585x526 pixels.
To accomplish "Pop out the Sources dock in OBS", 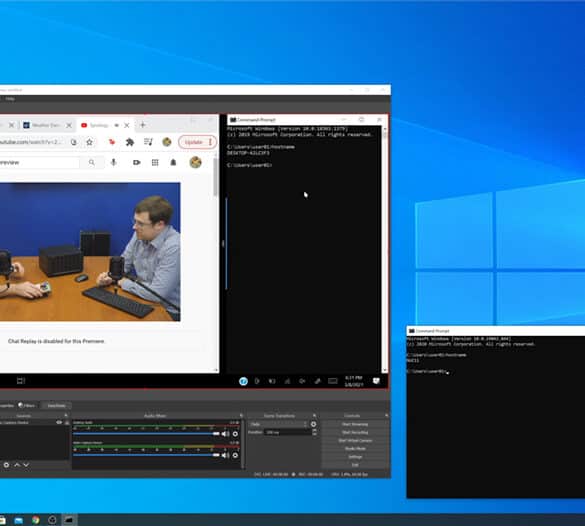I will pos(66,415).
